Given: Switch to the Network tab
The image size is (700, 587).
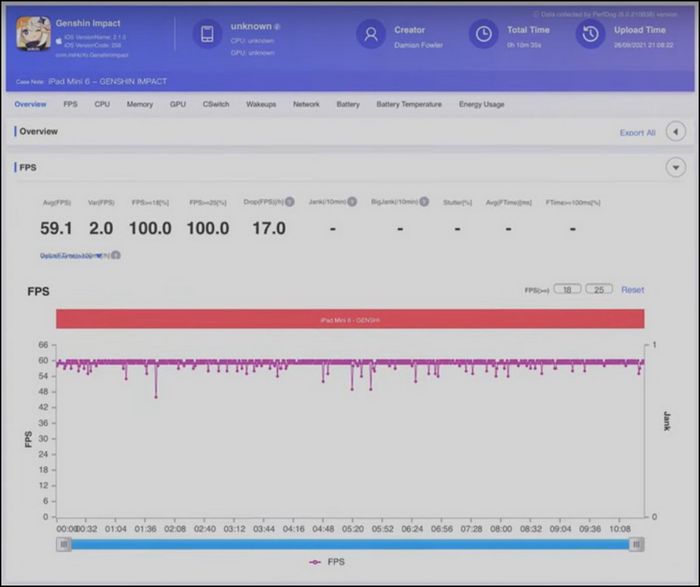Looking at the screenshot, I should (x=306, y=104).
